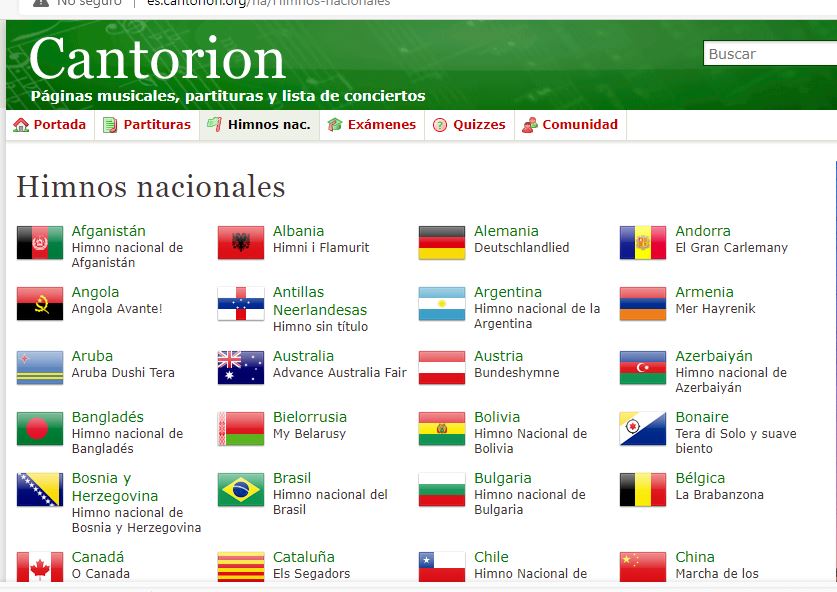Click the Albania flag icon
Screen dimensions: 837x592
point(241,242)
